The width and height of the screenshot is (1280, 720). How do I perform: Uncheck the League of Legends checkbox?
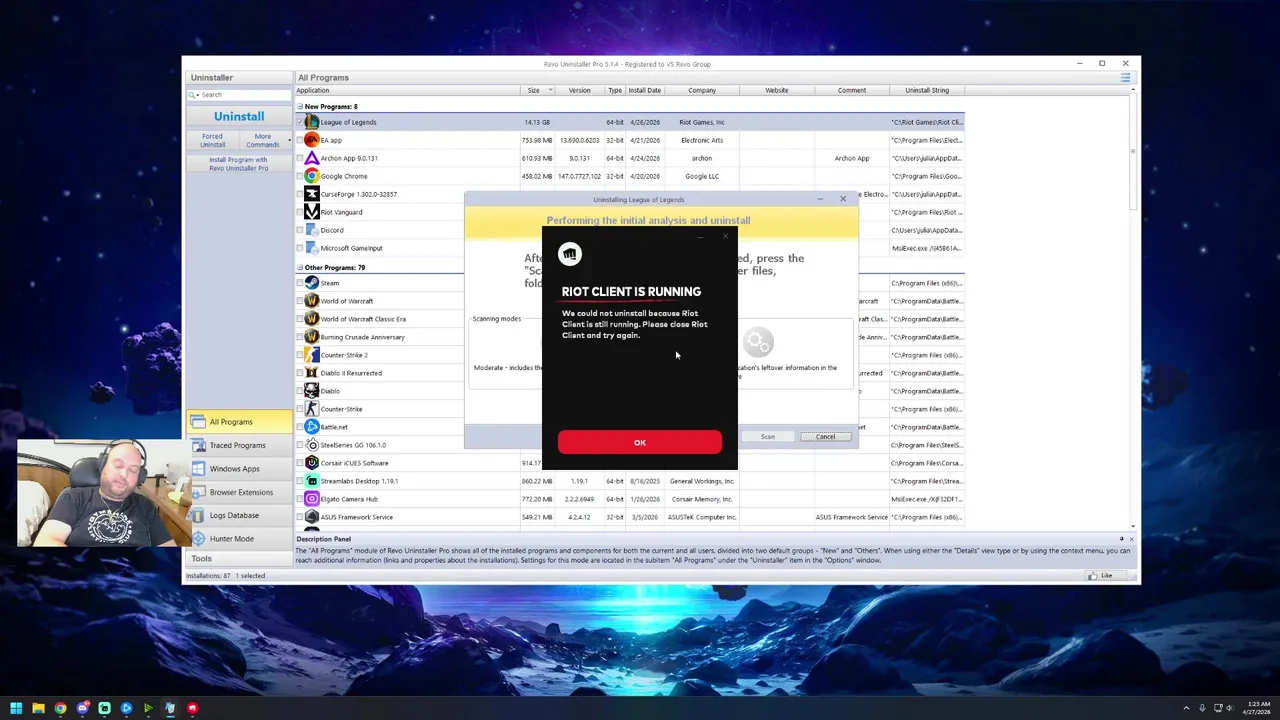[x=299, y=122]
